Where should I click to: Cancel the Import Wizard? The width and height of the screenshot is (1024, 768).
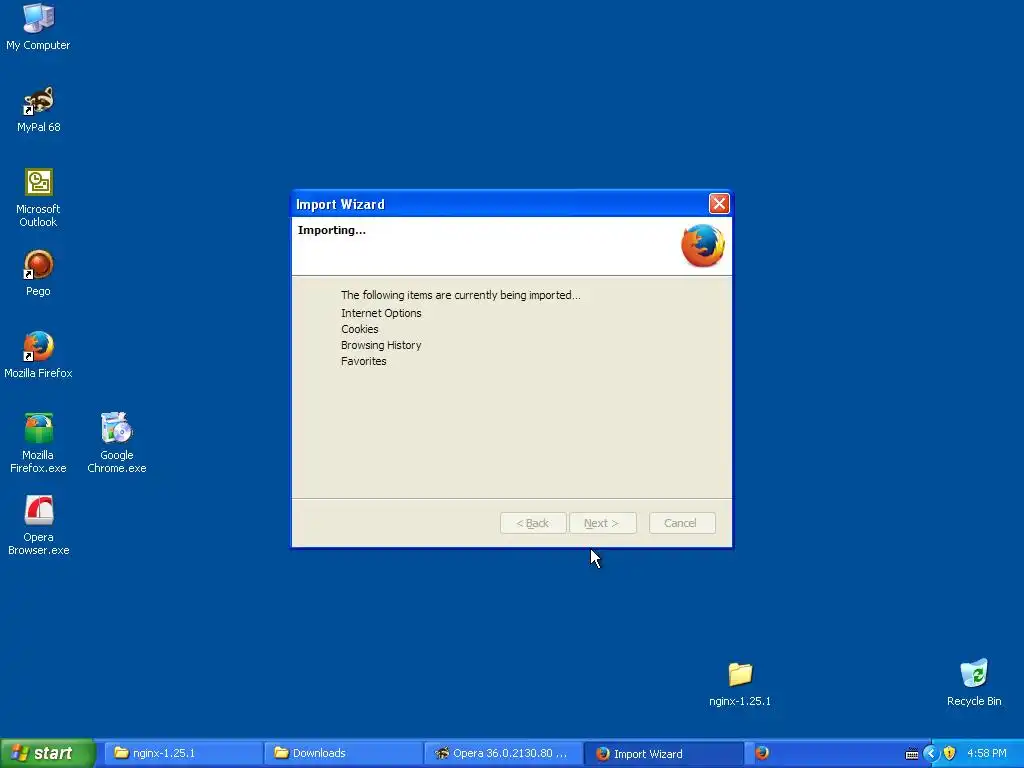682,523
